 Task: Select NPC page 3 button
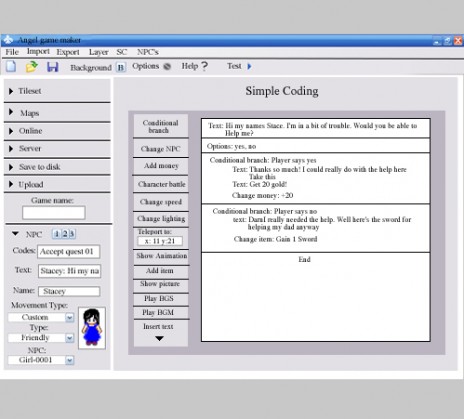point(72,234)
